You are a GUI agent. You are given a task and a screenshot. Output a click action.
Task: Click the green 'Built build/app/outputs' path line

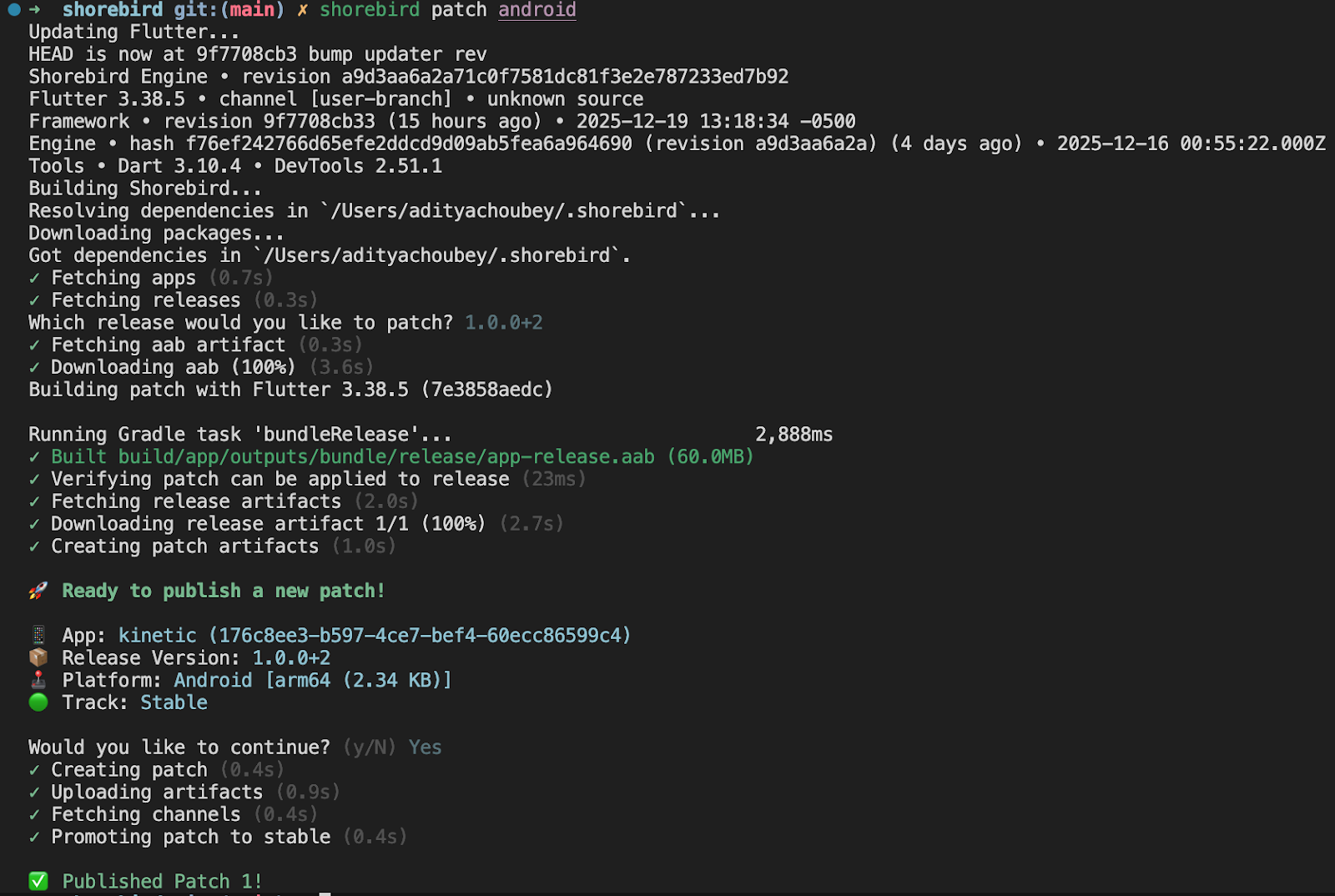(x=391, y=457)
